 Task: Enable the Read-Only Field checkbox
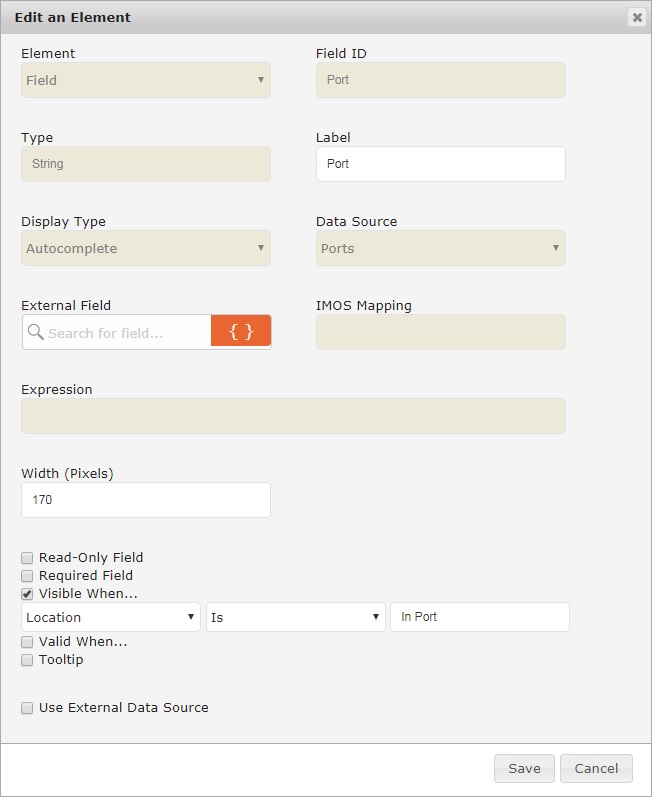point(28,558)
